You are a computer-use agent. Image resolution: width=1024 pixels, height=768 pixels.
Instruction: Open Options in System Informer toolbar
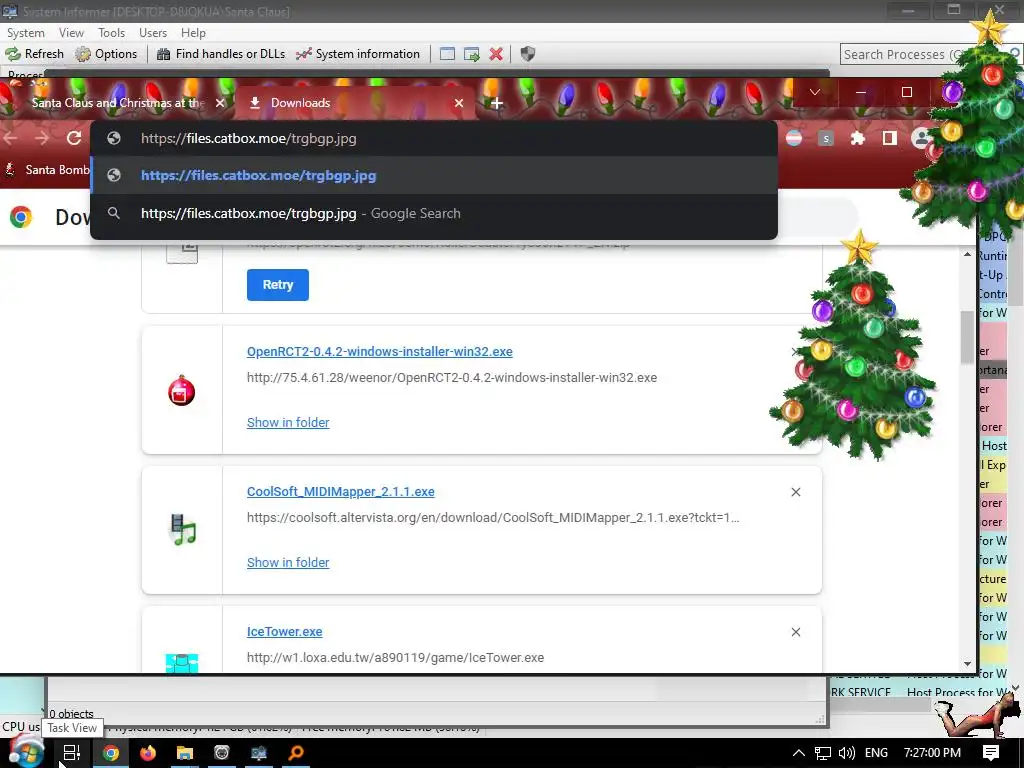tap(106, 54)
